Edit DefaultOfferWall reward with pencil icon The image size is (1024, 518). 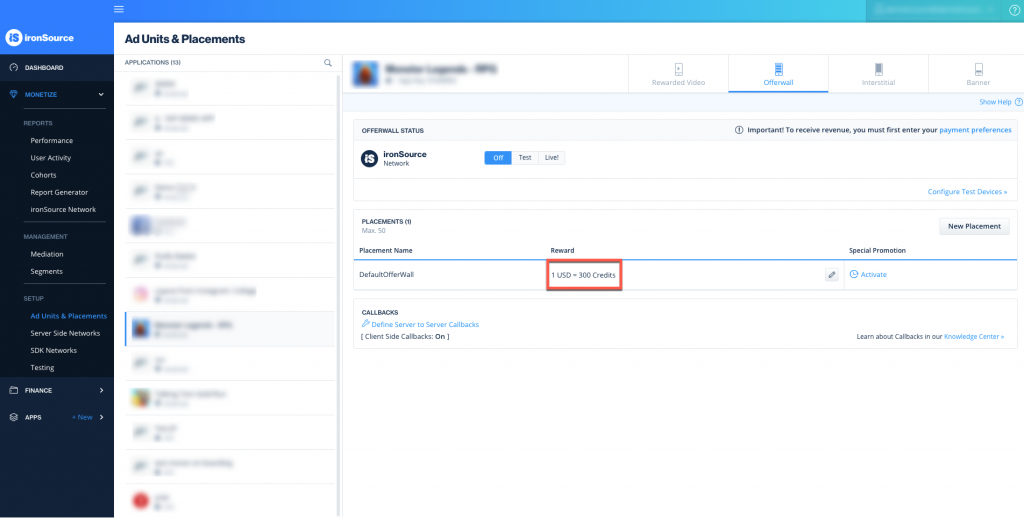pos(831,275)
